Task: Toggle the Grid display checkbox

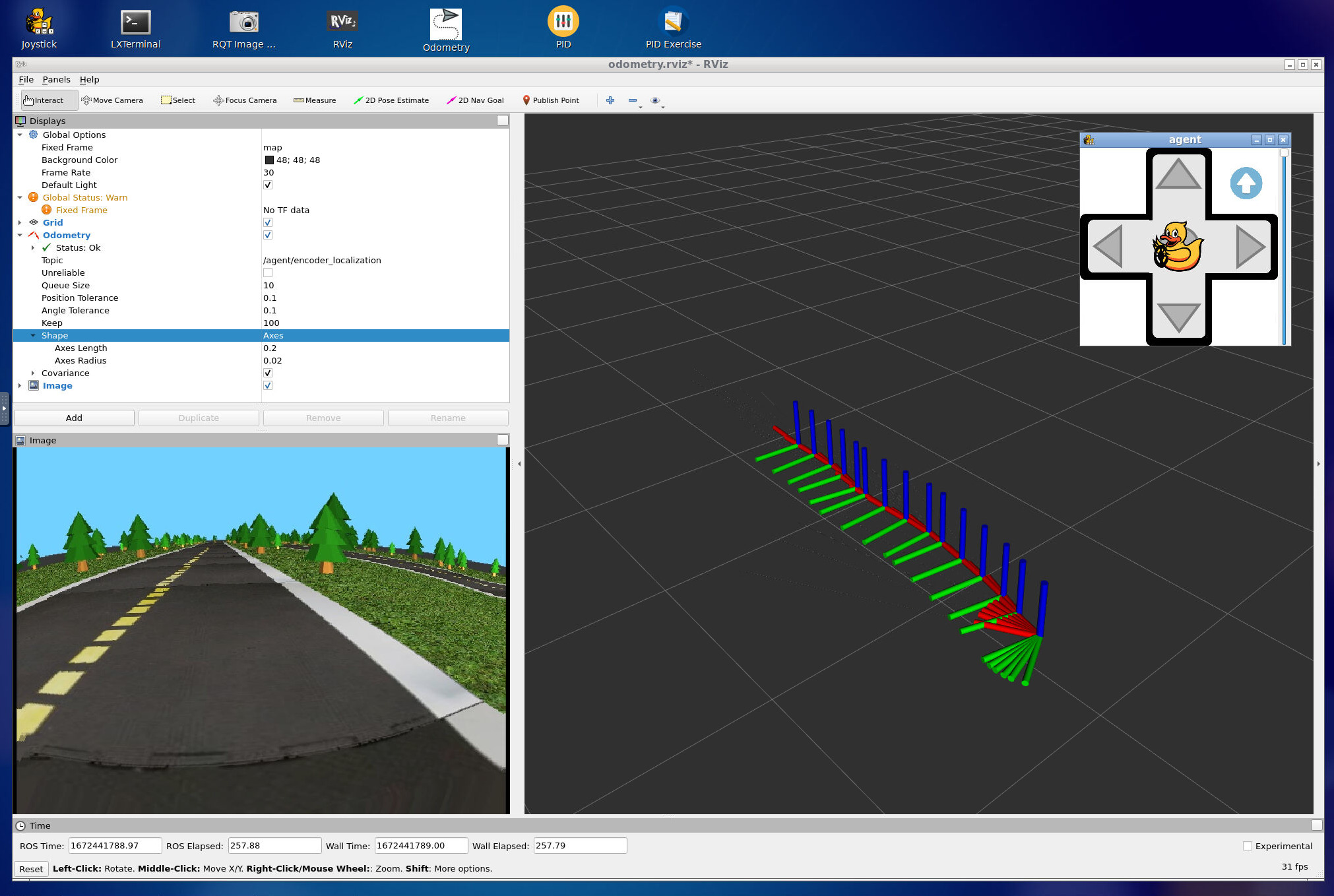Action: pos(268,222)
